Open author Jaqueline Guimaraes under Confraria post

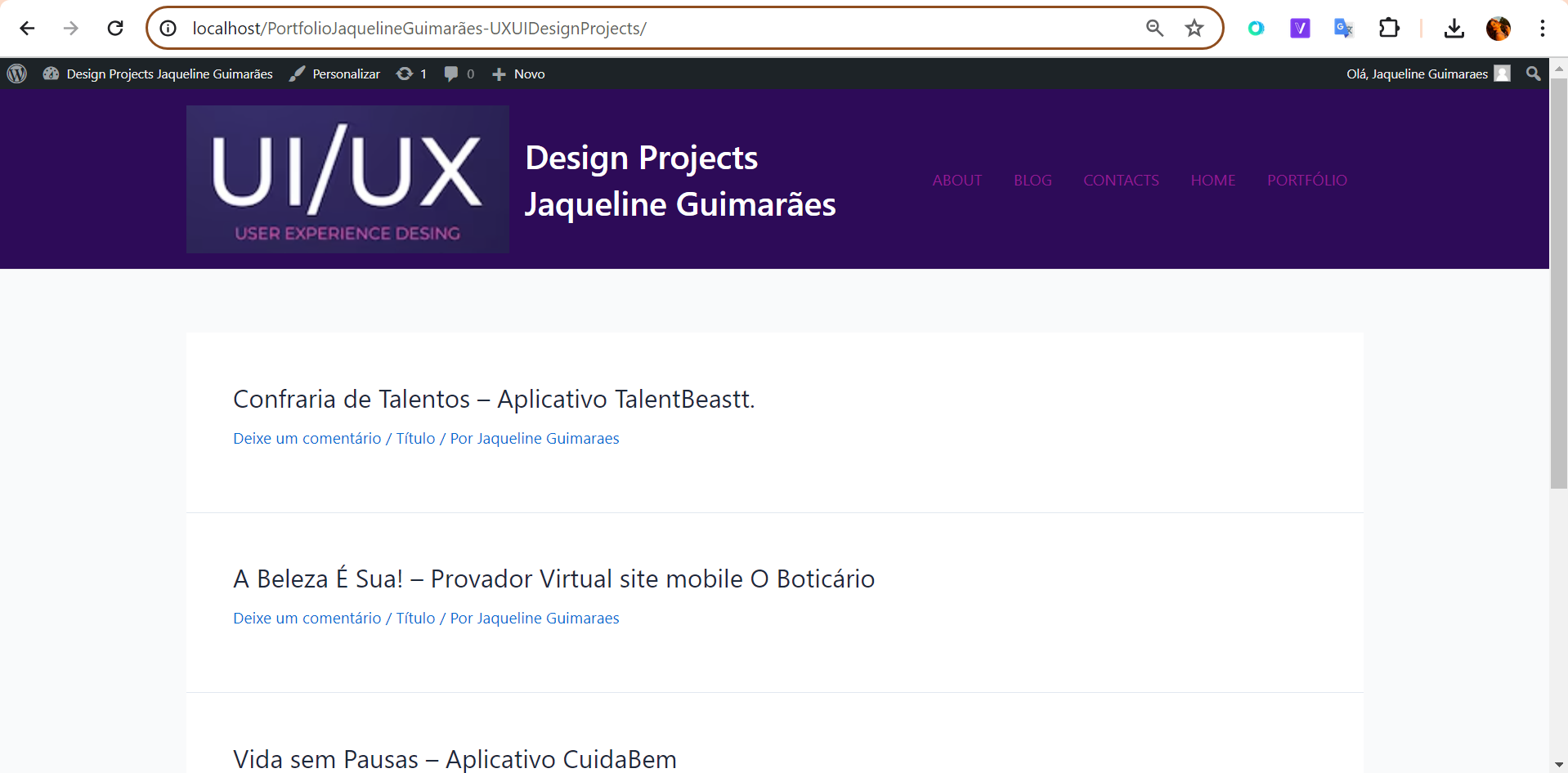548,438
